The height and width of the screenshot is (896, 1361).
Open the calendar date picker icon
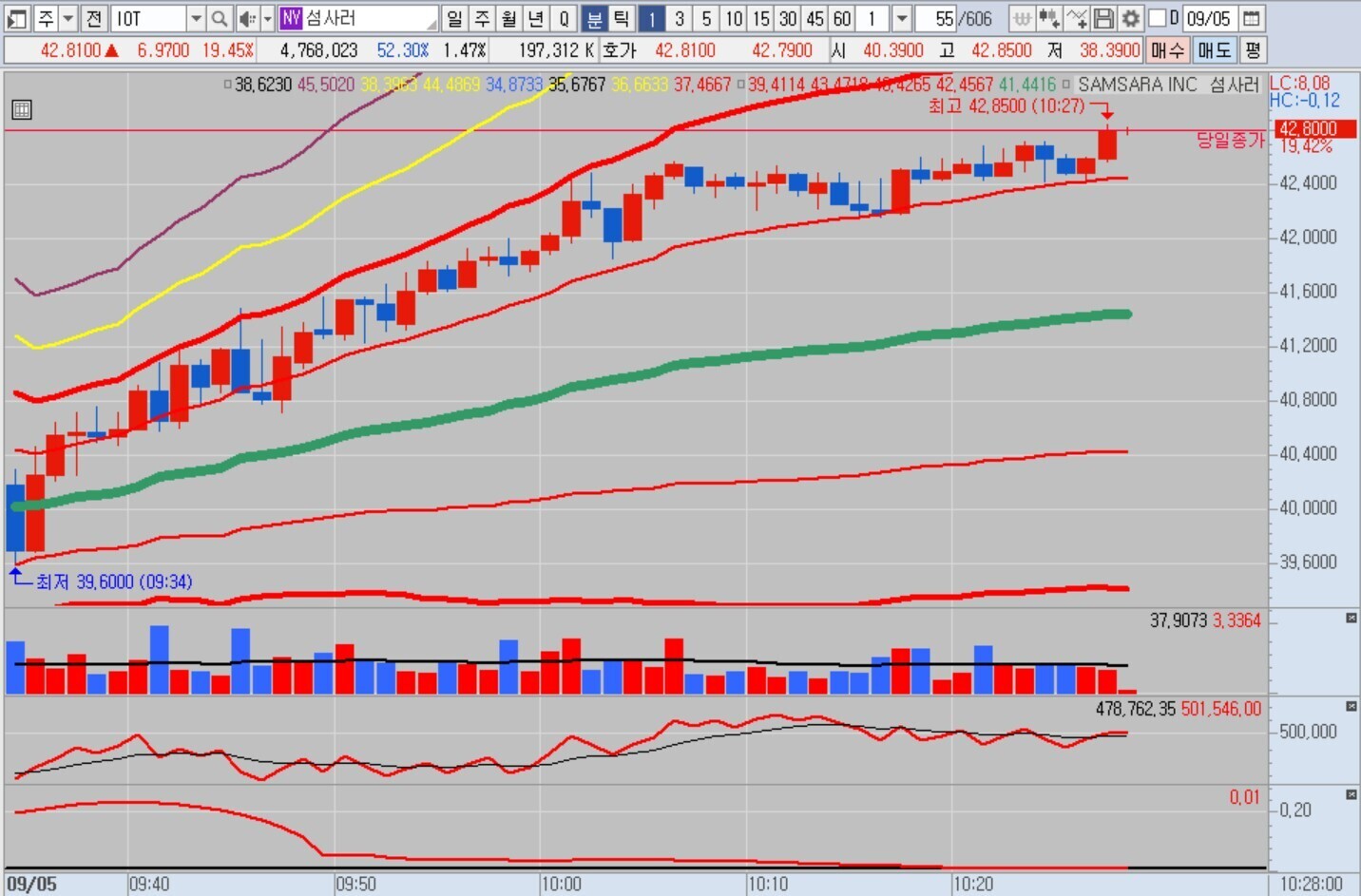pos(1252,18)
